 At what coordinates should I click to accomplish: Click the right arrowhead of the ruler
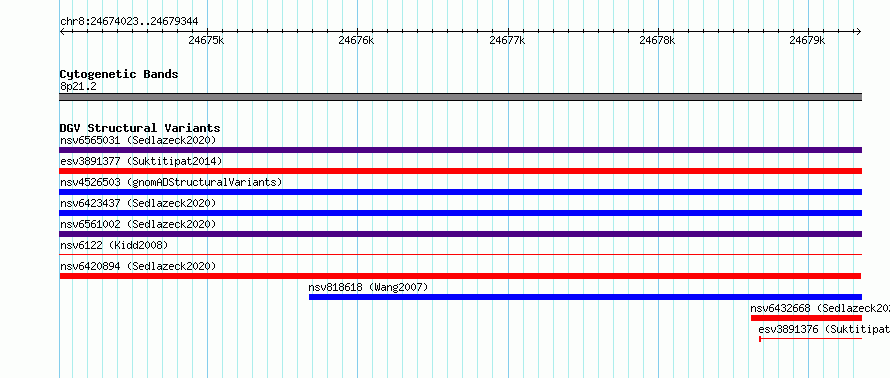coord(859,32)
